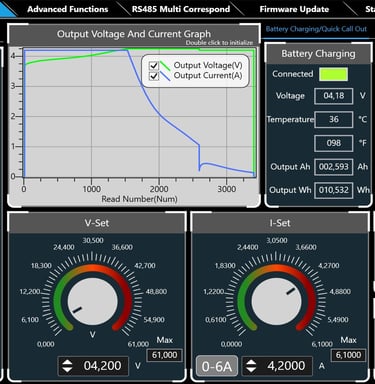Viewport: 375px width, 384px height.
Task: Click Temperature Celsius field showing 36
Action: (333, 119)
